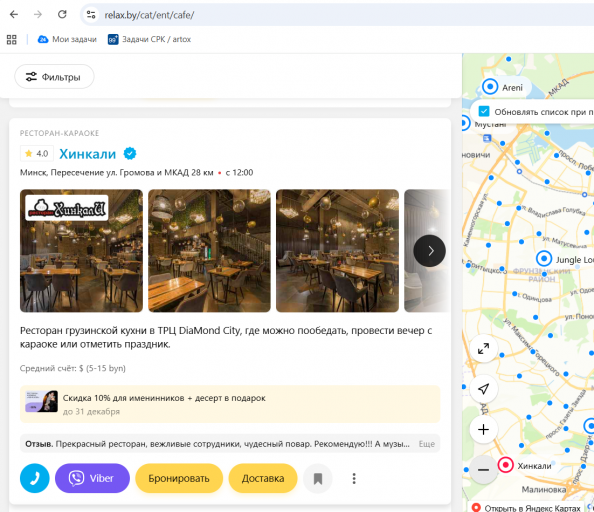This screenshot has height=512, width=594.
Task: Click the Ресторан-караоке category label
Action: (59, 133)
